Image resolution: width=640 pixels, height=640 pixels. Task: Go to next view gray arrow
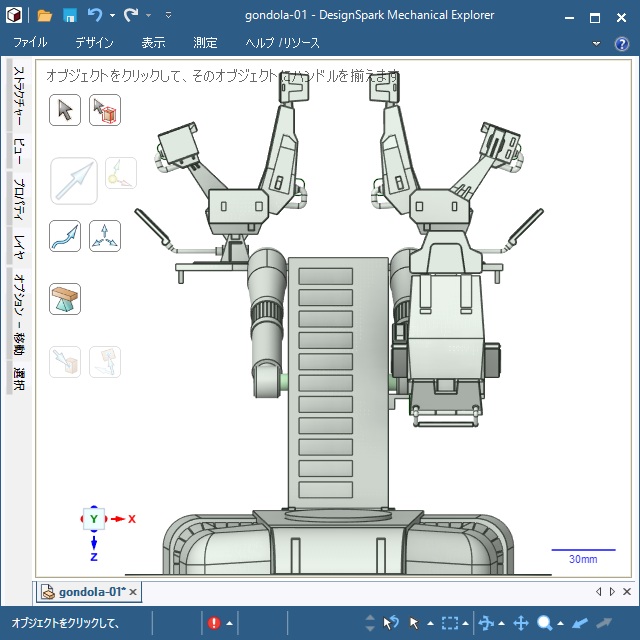(604, 623)
